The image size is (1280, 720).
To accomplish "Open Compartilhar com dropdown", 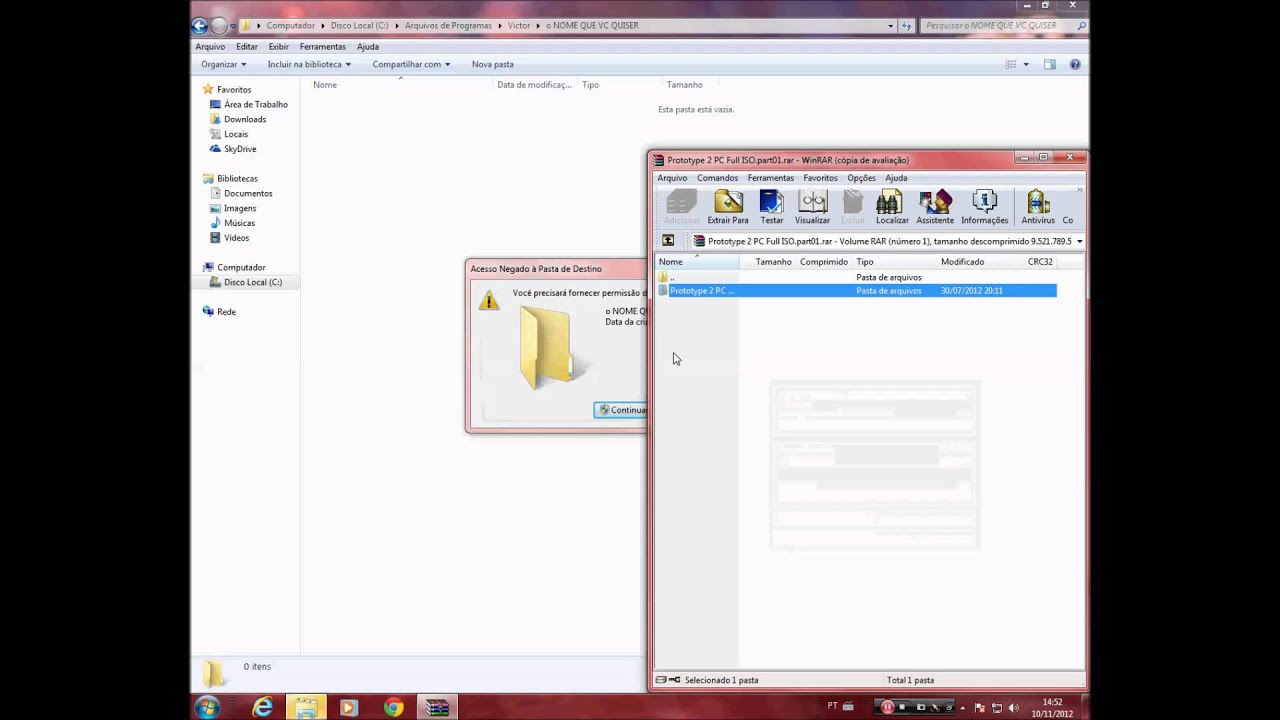I will [411, 64].
